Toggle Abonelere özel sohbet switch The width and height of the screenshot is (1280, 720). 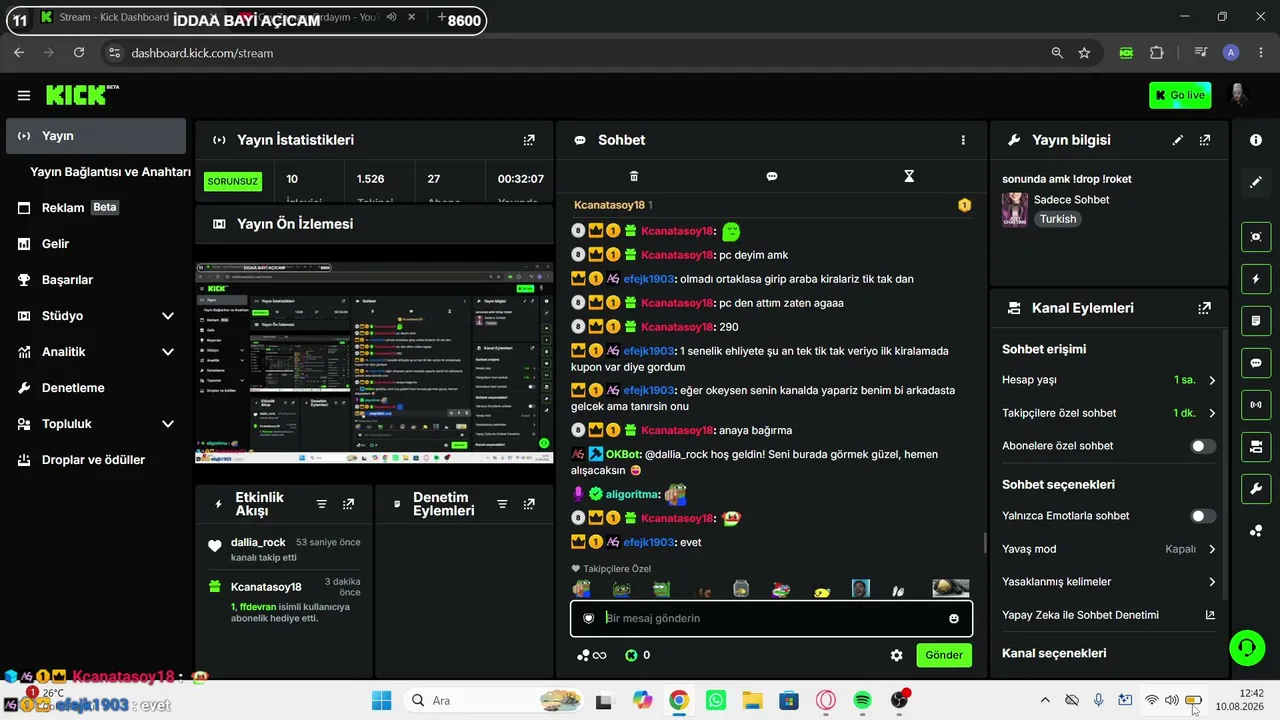pos(1203,446)
